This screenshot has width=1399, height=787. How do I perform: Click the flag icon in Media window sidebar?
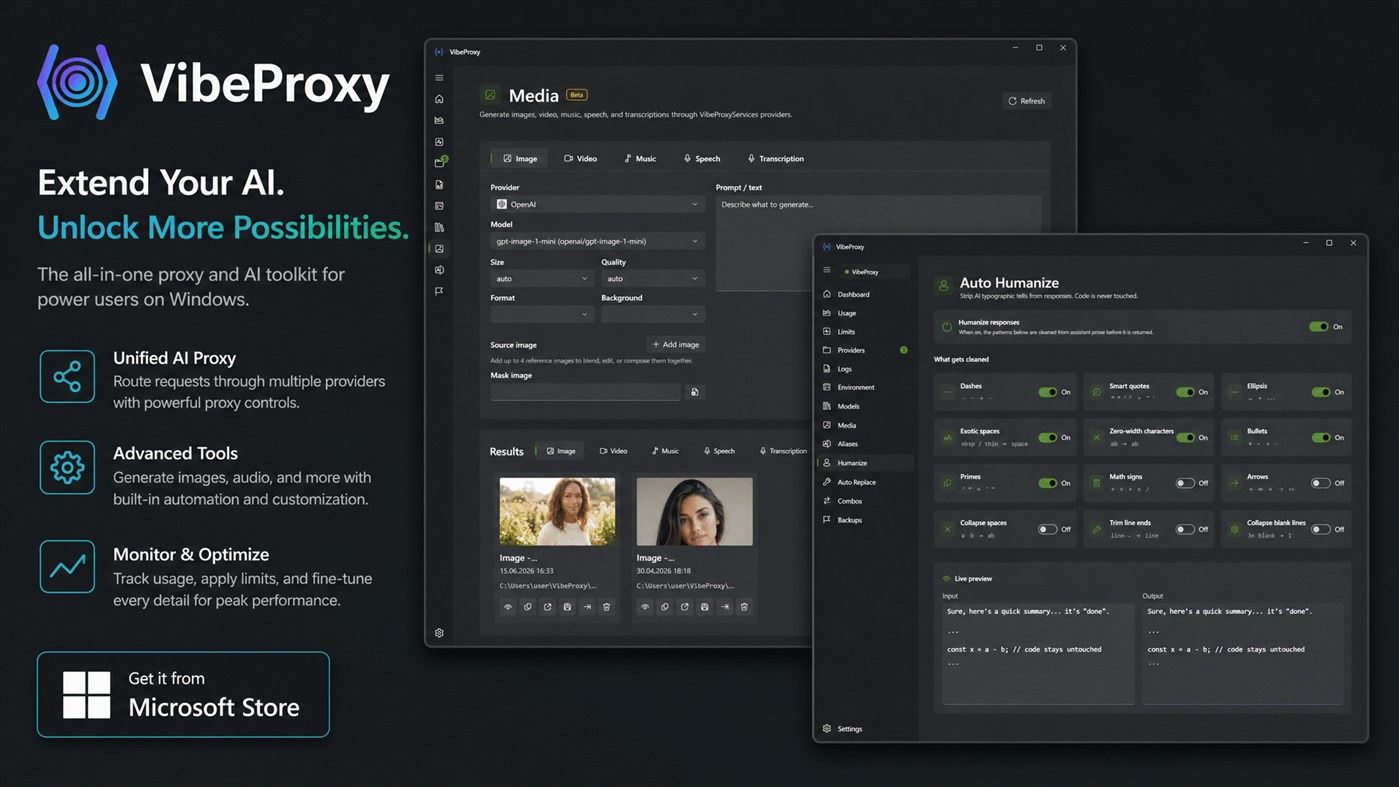[x=439, y=291]
